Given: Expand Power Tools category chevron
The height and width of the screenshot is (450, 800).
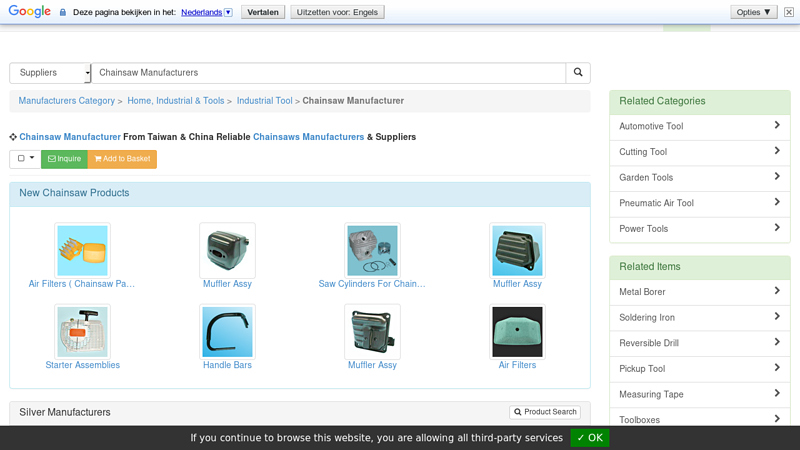Looking at the screenshot, I should pyautogui.click(x=777, y=228).
